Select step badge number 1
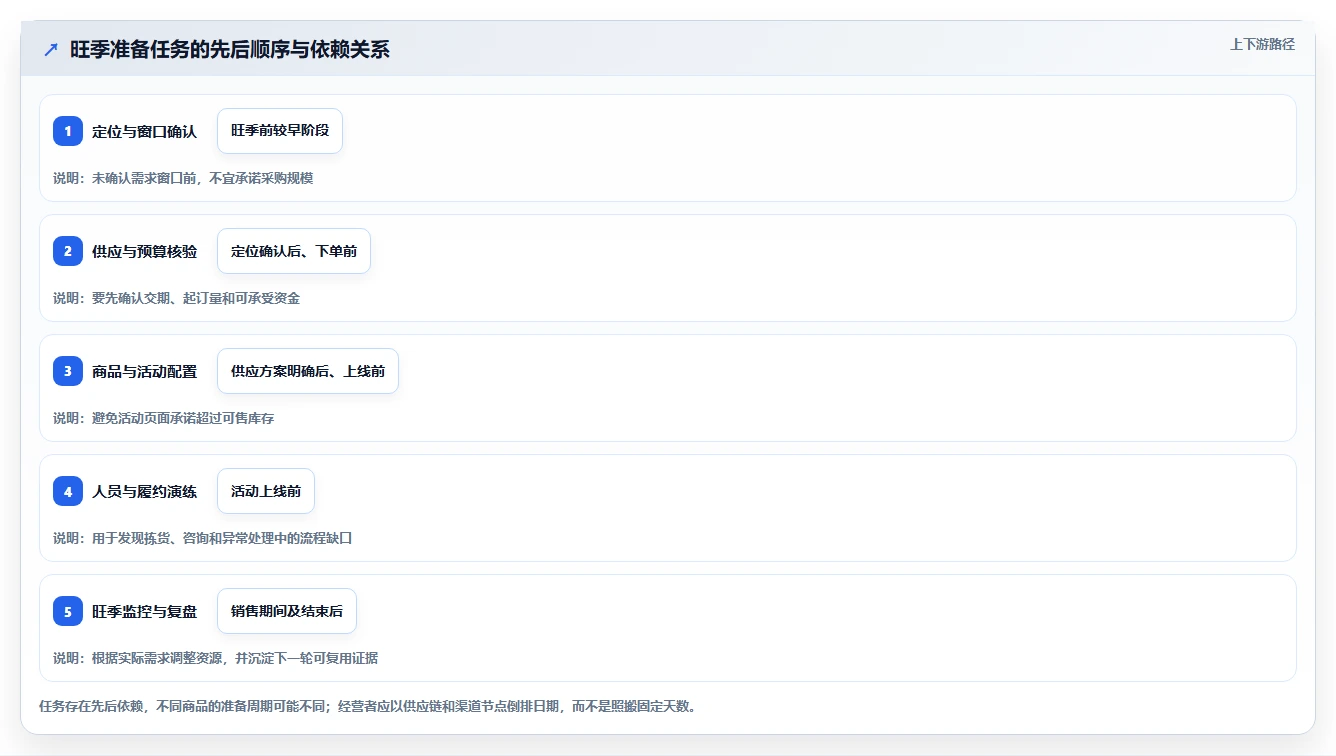Screen dimensions: 1336x756 coord(68,131)
